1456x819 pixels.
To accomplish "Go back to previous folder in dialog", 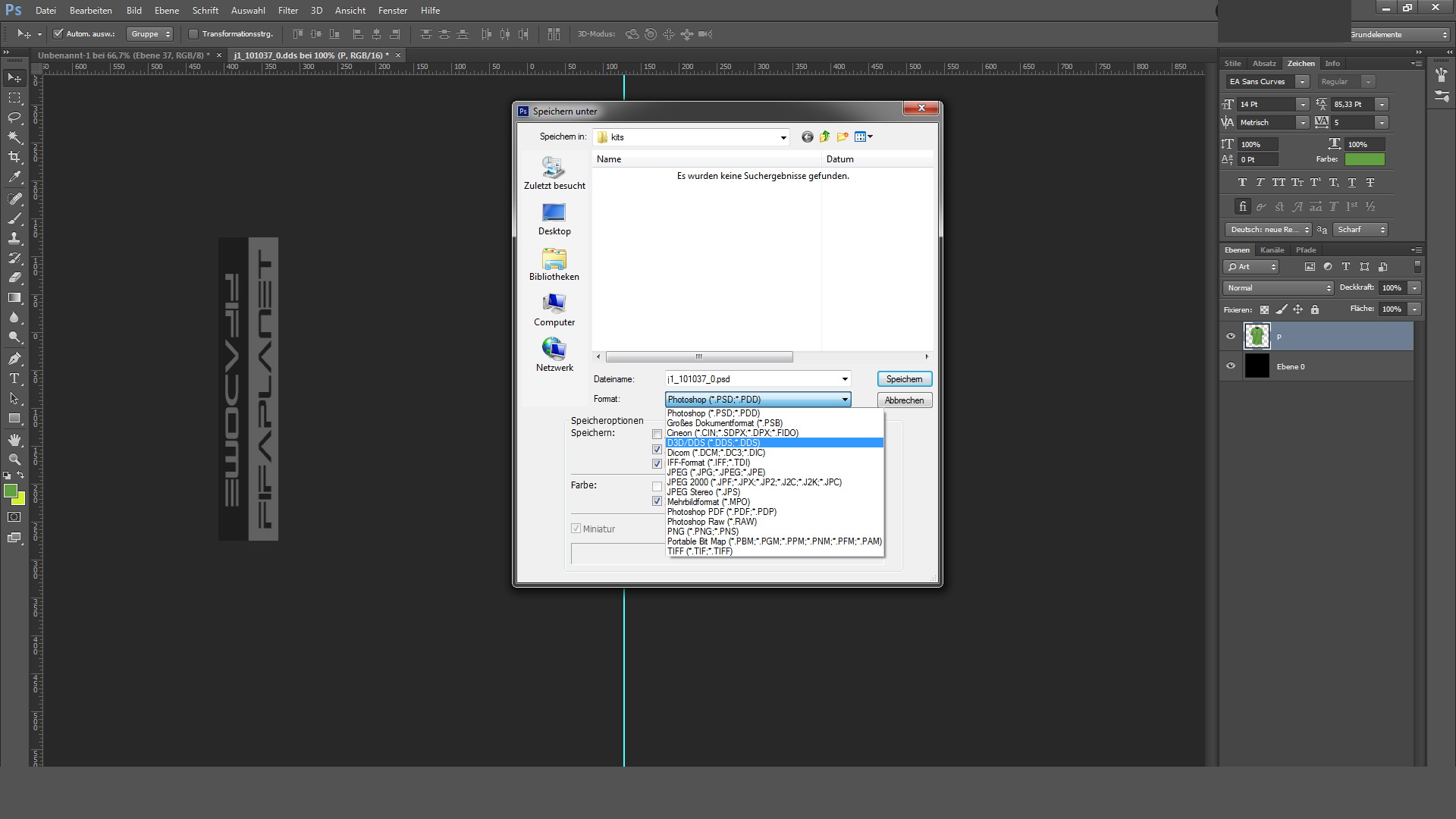I will (807, 136).
